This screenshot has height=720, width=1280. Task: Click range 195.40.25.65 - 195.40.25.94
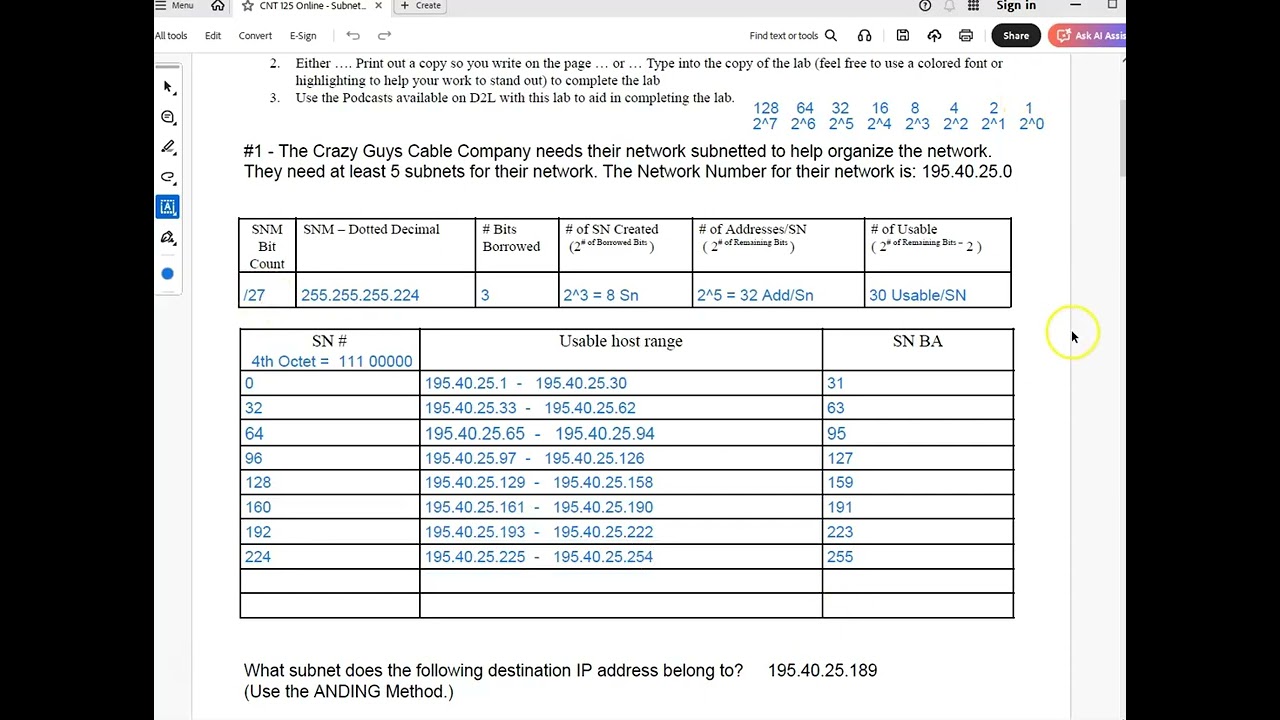[539, 434]
